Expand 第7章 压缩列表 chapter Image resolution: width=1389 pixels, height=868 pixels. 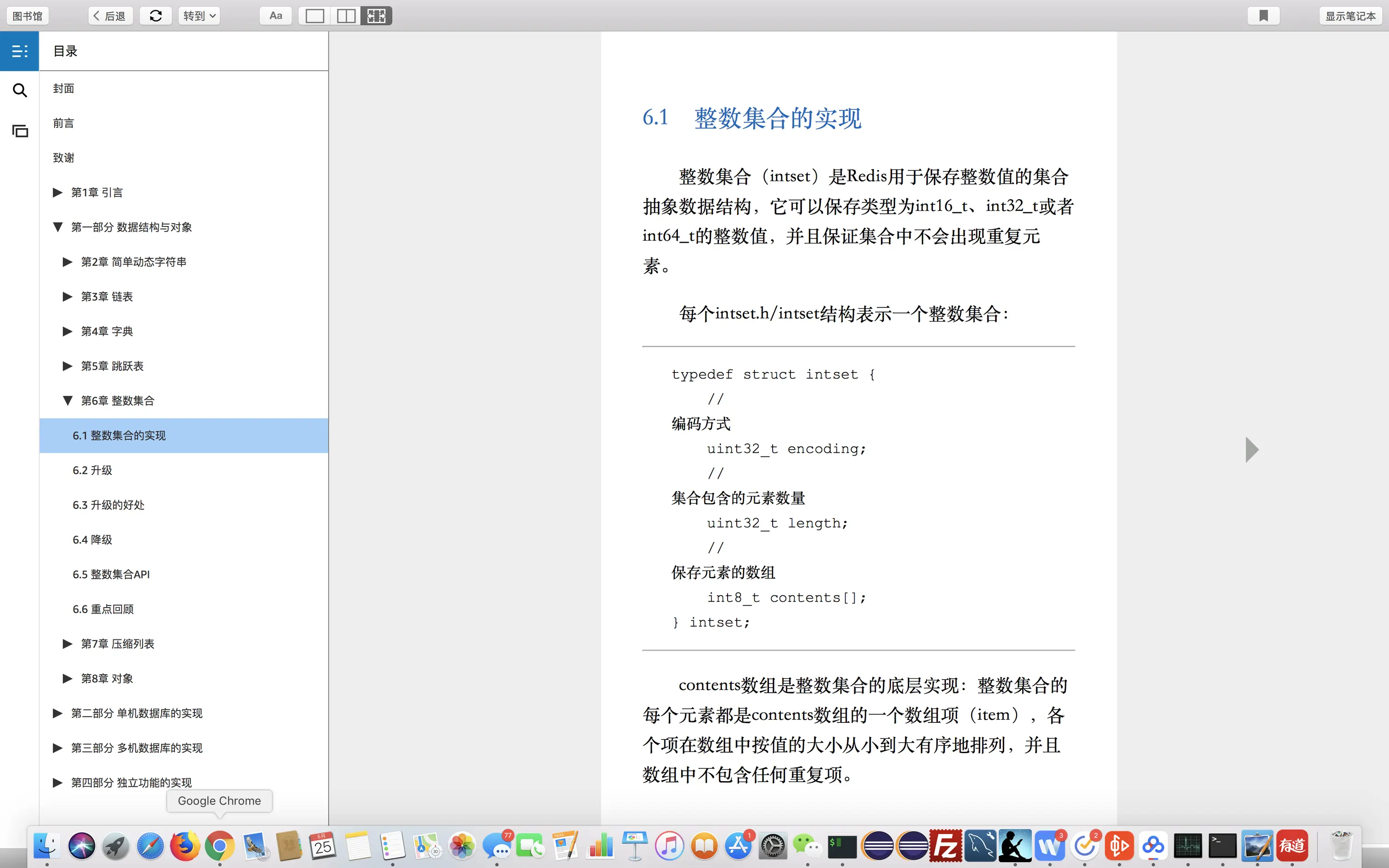pyautogui.click(x=68, y=643)
